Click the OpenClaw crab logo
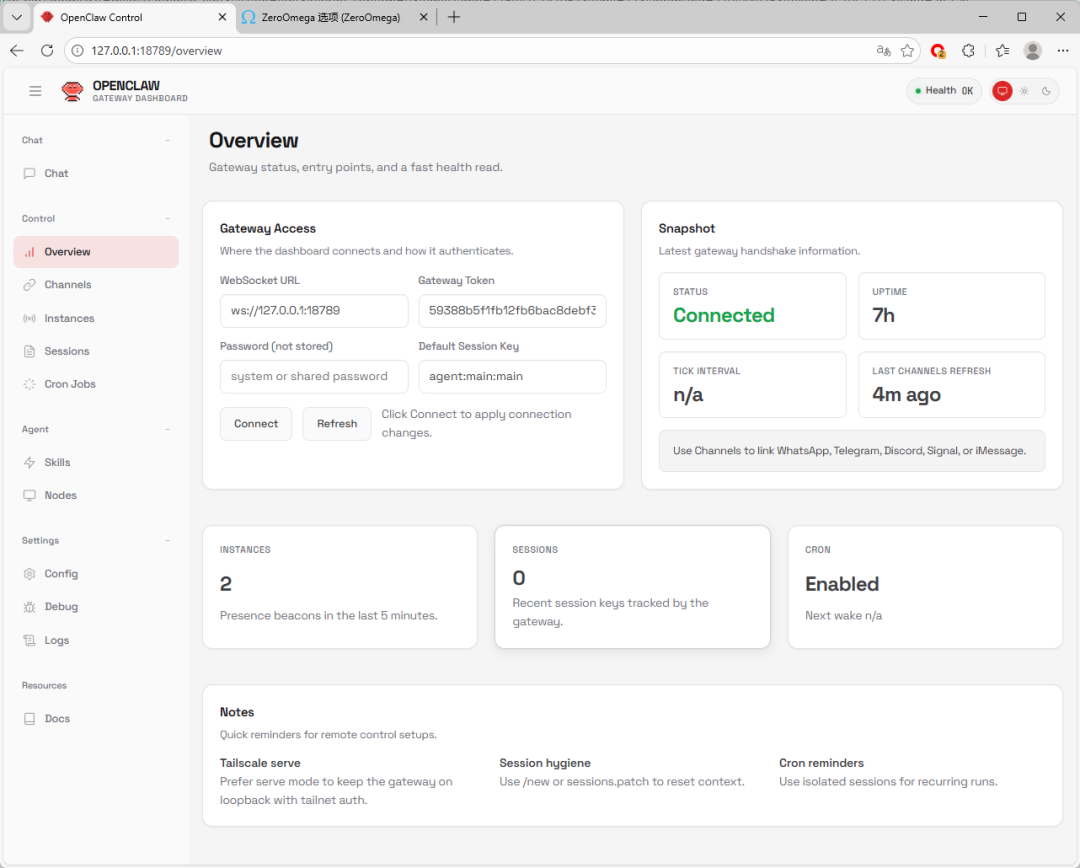The width and height of the screenshot is (1080, 868). pos(72,90)
